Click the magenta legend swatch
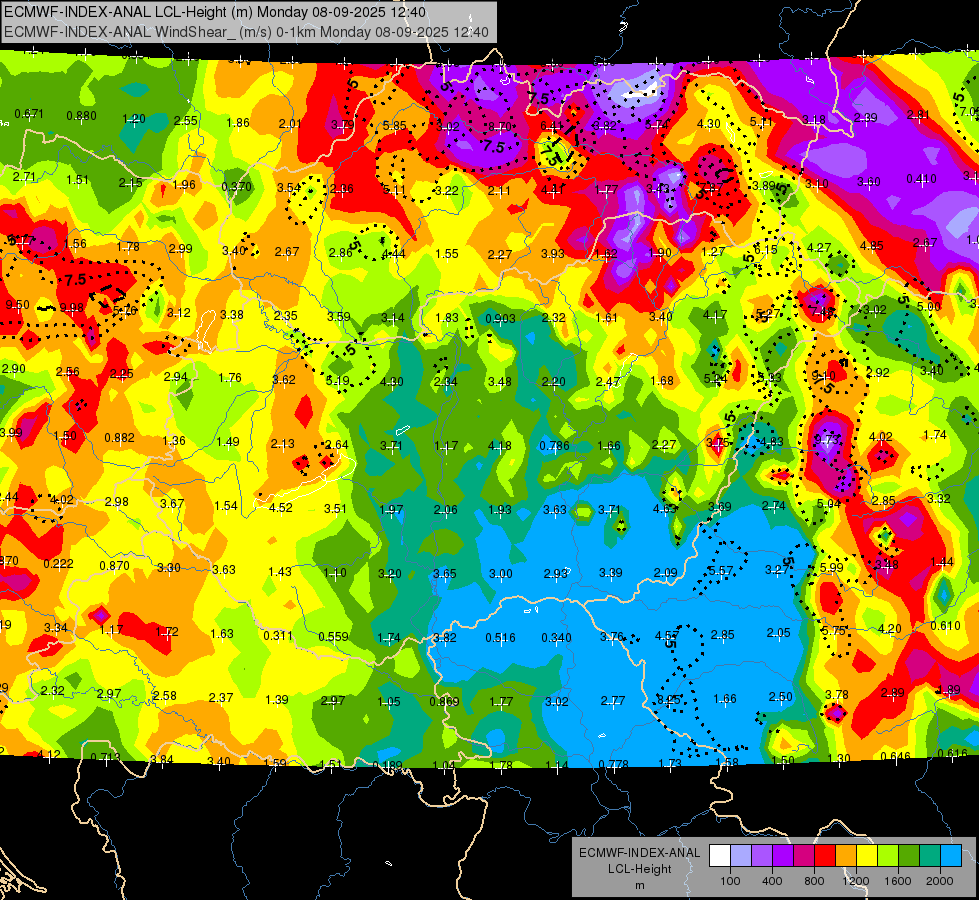Screen dimensions: 979x900 pyautogui.click(x=804, y=856)
